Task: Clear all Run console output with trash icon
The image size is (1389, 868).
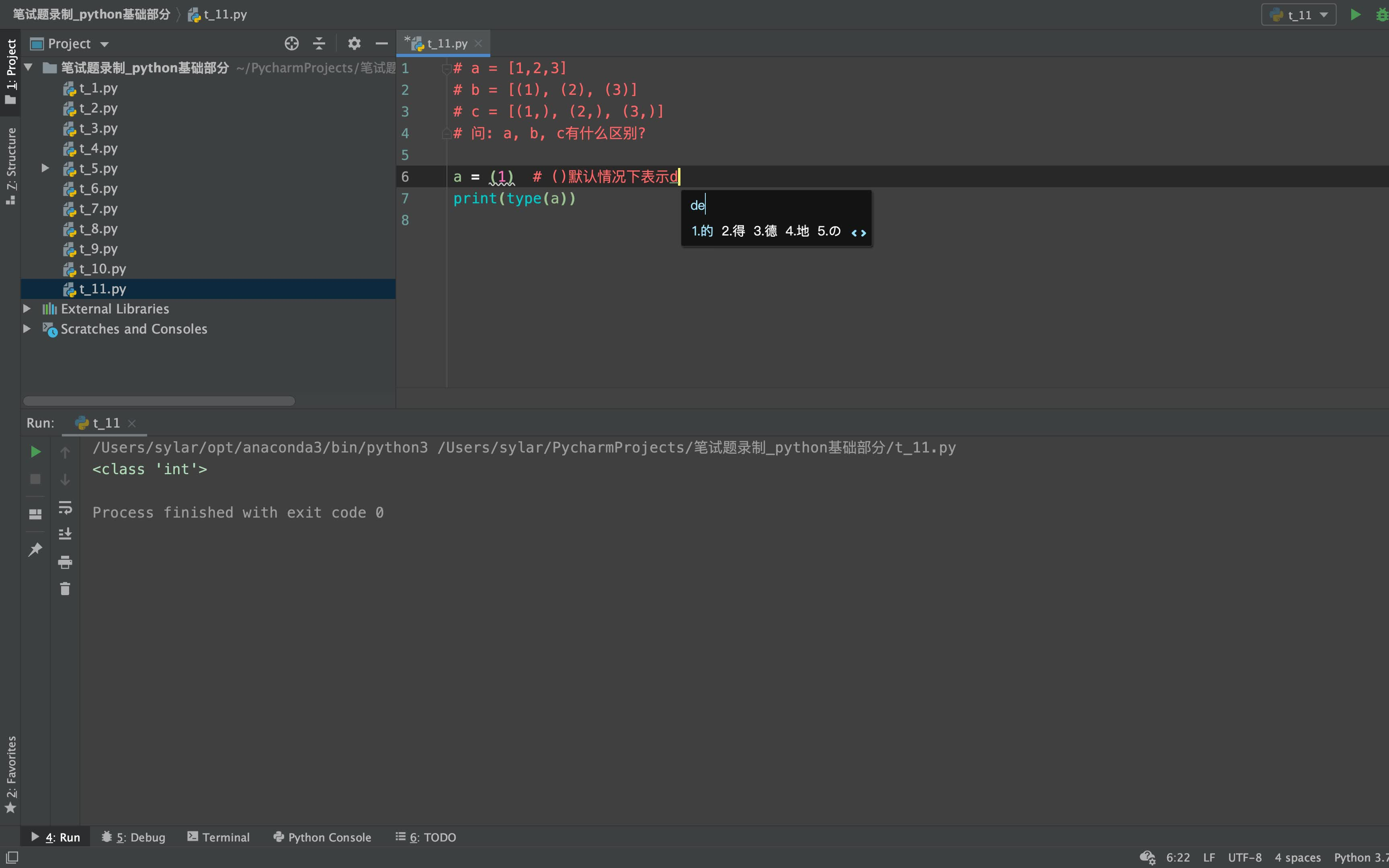Action: (x=66, y=588)
